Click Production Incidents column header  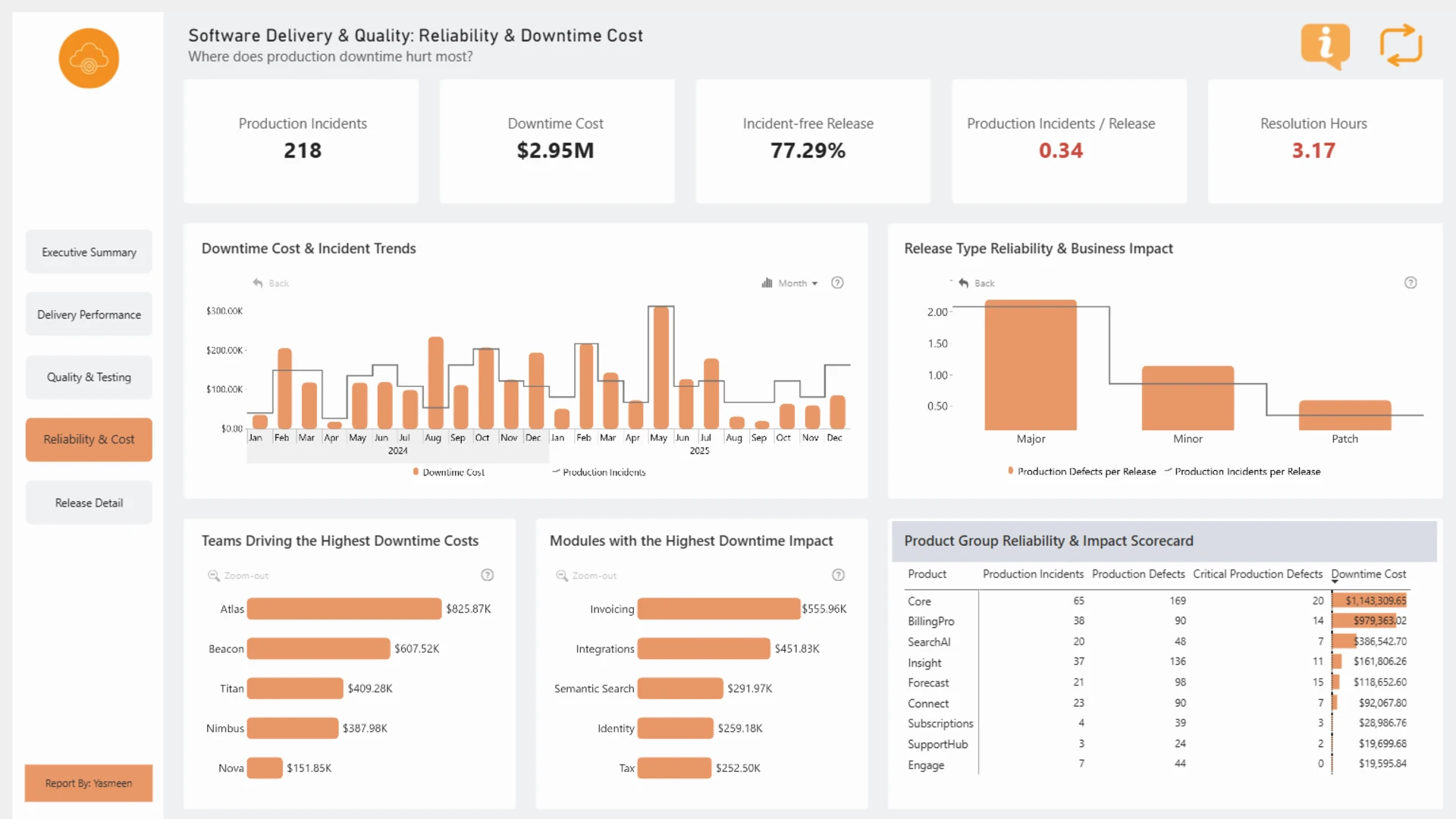[x=1033, y=574]
